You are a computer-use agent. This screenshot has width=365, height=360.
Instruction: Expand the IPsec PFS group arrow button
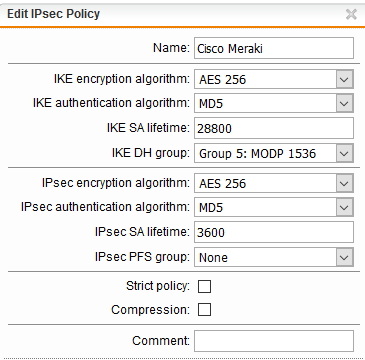tap(344, 257)
